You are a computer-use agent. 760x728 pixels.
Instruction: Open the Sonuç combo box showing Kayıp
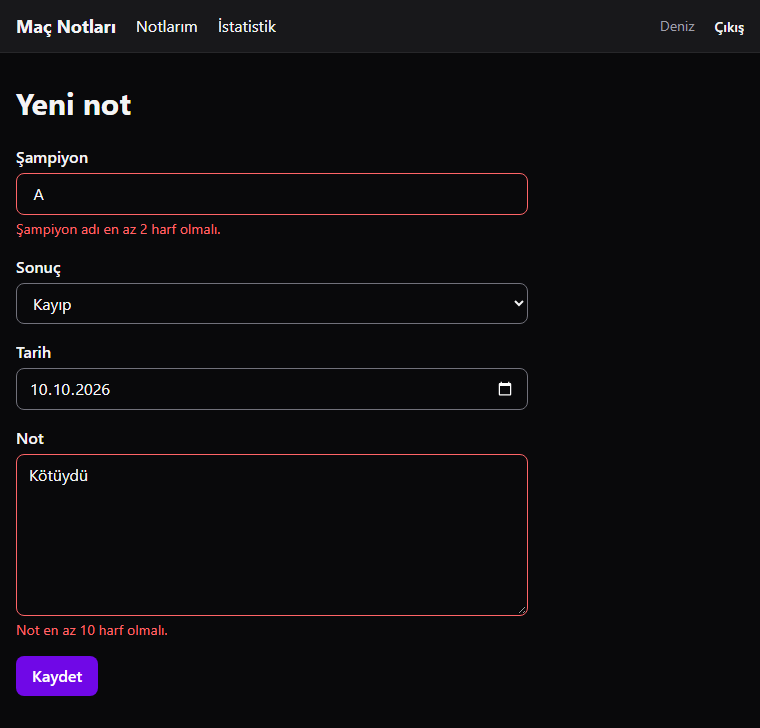pos(271,303)
